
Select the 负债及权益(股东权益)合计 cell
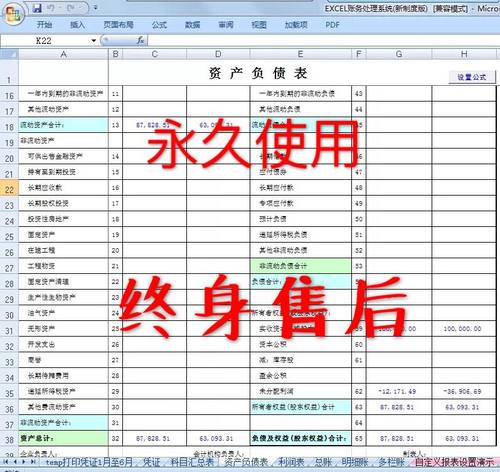300,438
